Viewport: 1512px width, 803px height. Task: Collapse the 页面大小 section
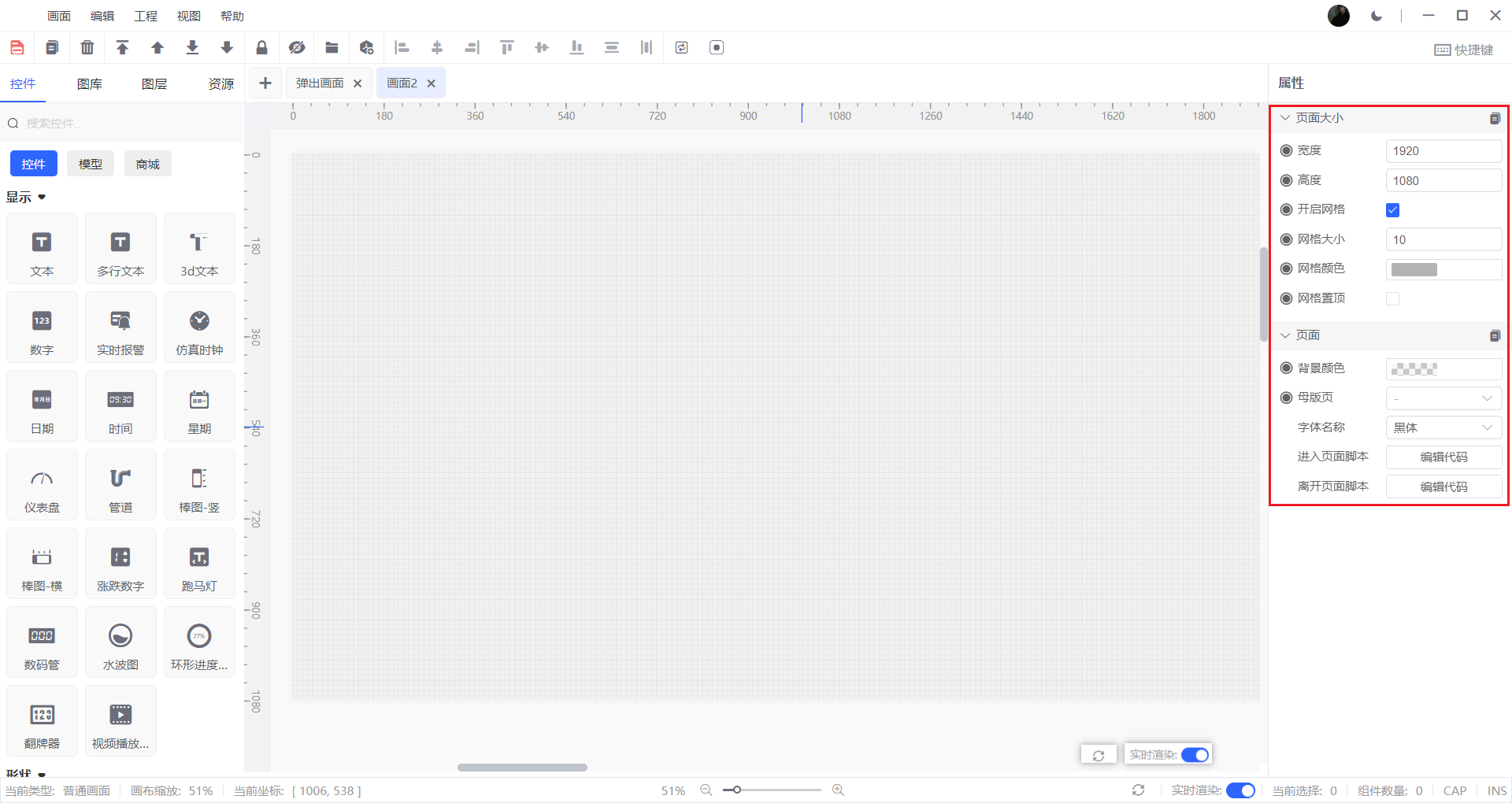click(1285, 118)
